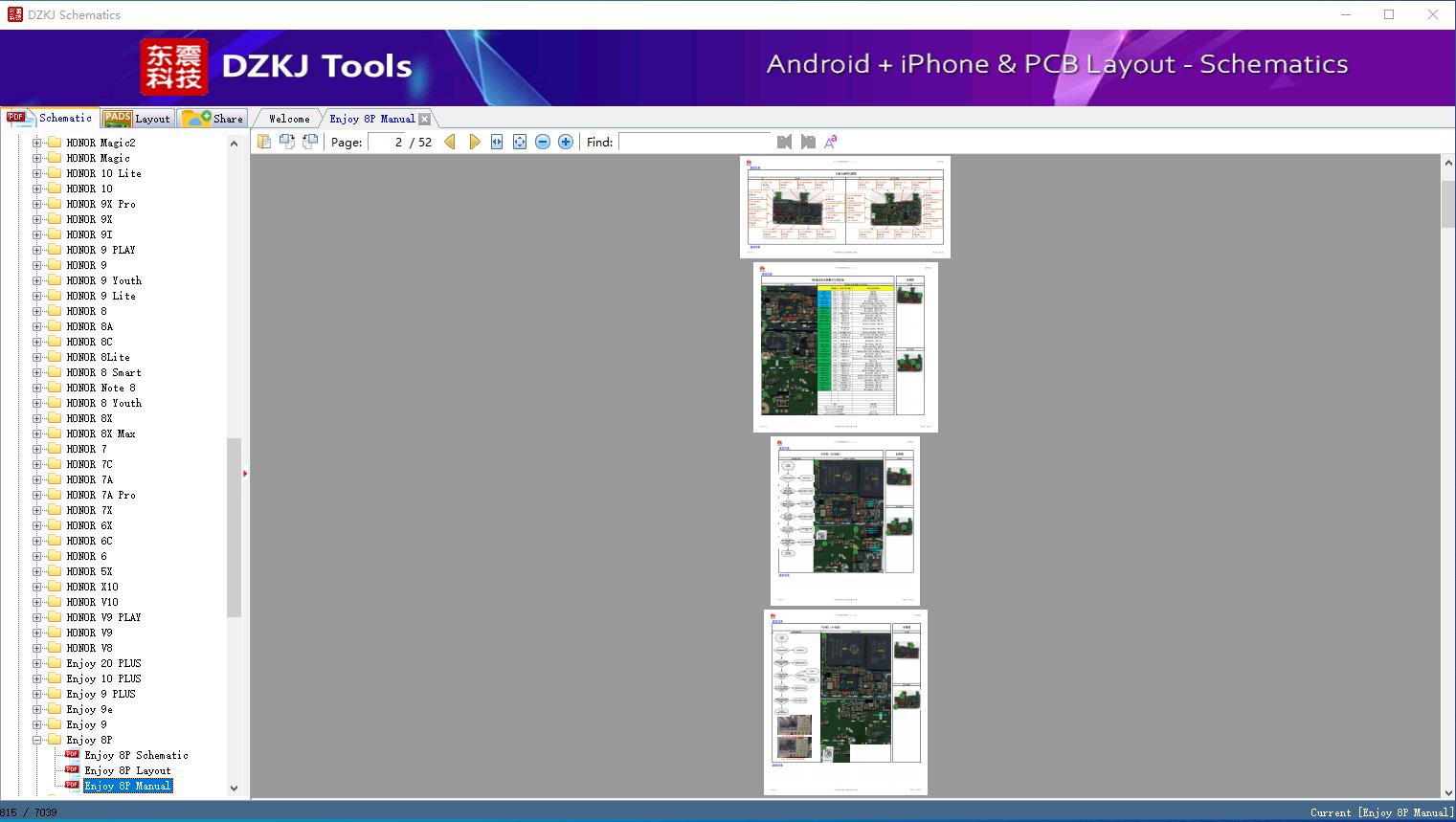
Task: Close the Enjoy 8P Manual tab
Action: click(x=424, y=120)
